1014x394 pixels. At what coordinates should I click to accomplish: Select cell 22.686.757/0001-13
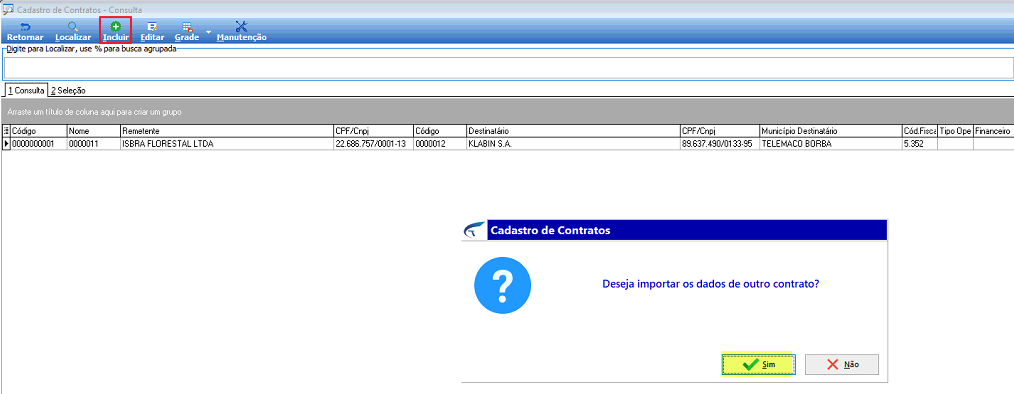tap(373, 143)
